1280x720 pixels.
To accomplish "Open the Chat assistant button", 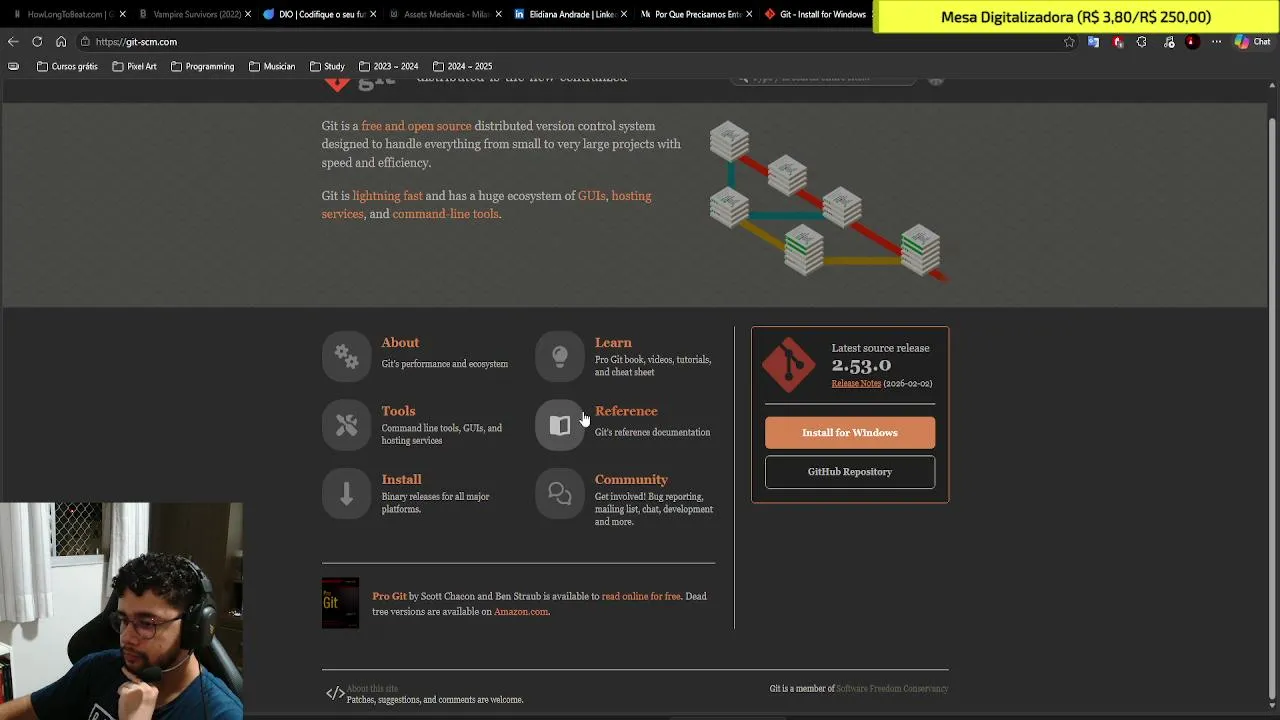I will tap(1252, 42).
